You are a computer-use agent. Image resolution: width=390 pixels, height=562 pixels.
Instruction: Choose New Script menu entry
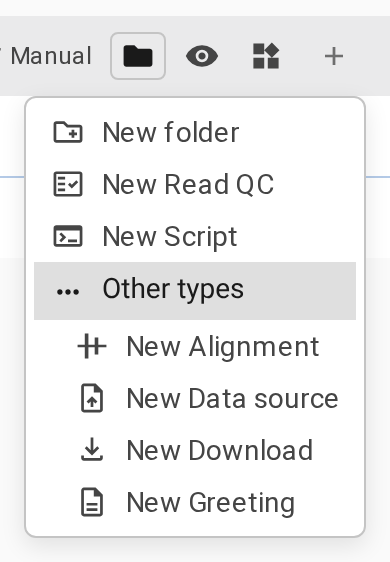pyautogui.click(x=195, y=236)
